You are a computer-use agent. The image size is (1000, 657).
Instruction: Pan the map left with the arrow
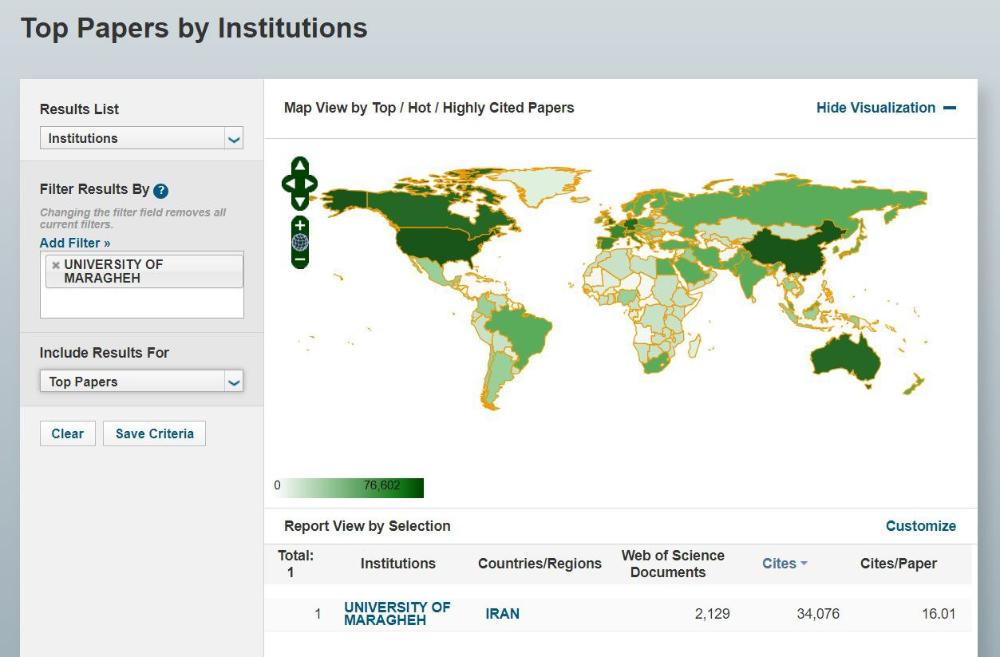[288, 184]
